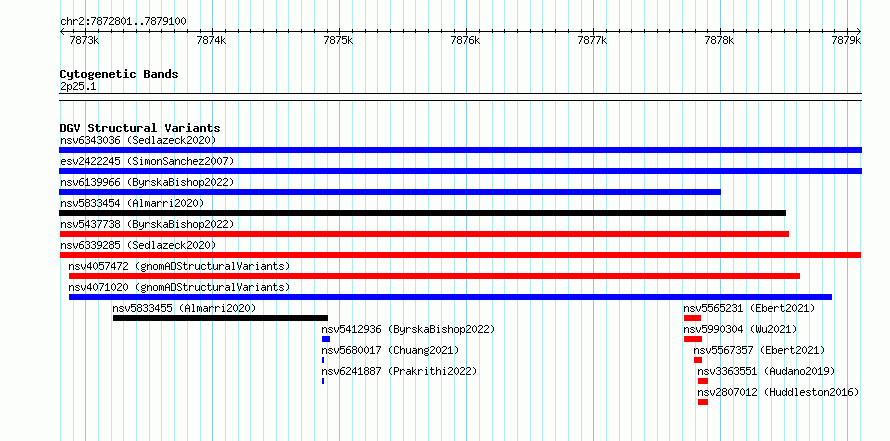Click the nsv5833455 (Almarri2020) label

pos(184,308)
